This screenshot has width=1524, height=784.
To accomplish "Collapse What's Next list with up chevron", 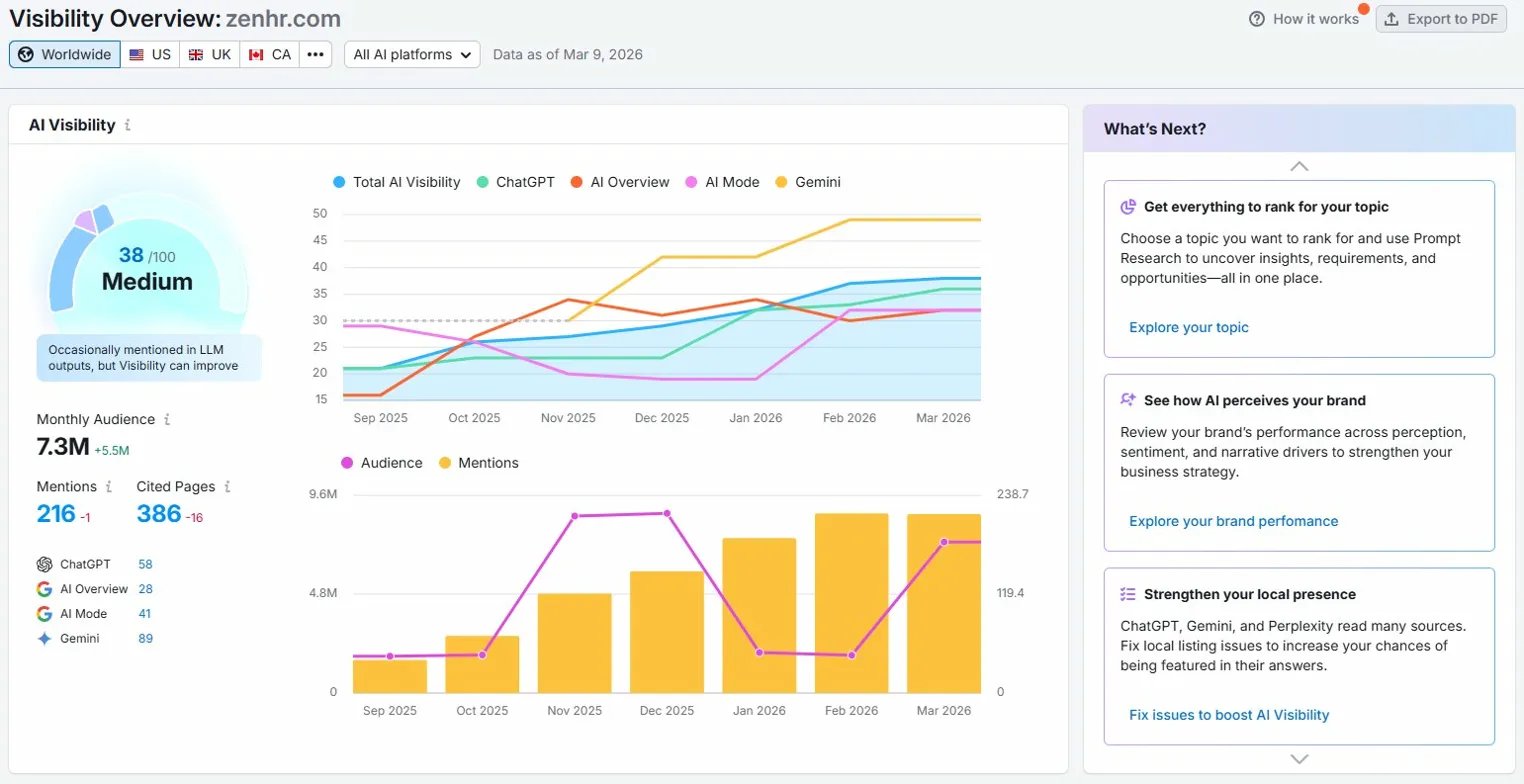I will pos(1299,166).
